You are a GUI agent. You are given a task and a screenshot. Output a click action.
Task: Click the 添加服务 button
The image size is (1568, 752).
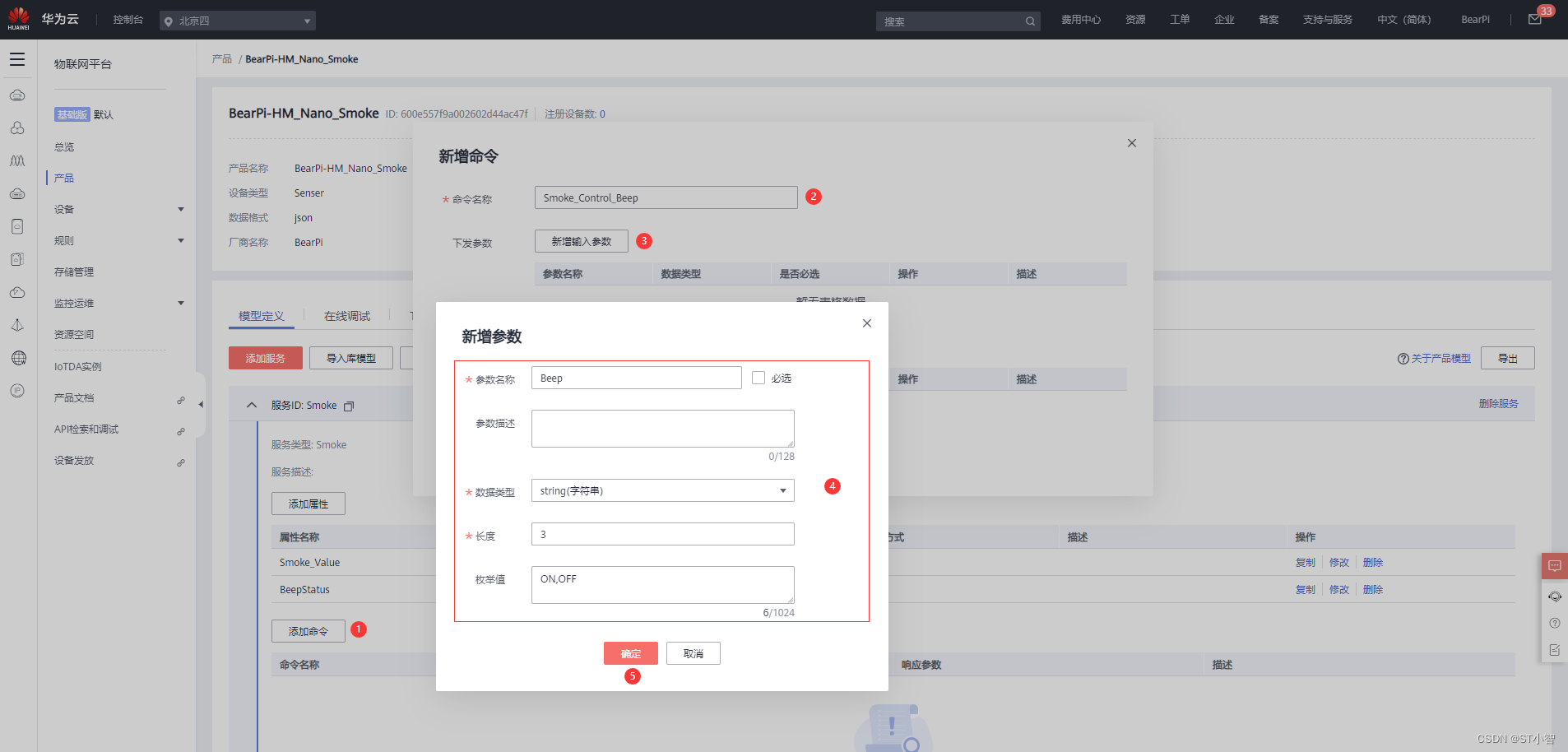(266, 358)
